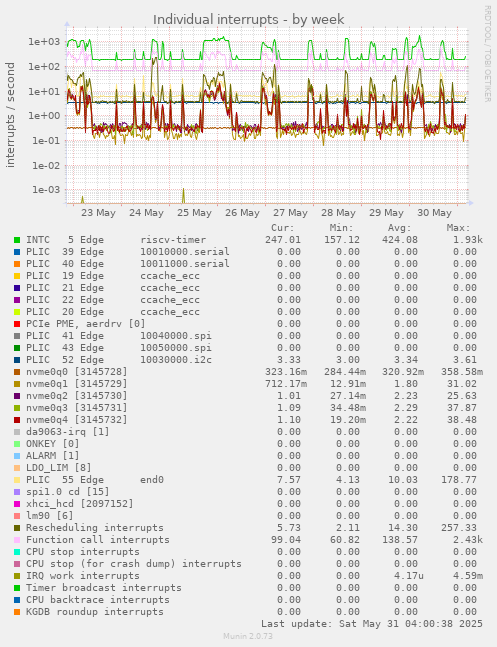Image resolution: width=497 pixels, height=647 pixels.
Task: Click the graph title 'Individual interrupts - by week'
Action: click(248, 19)
